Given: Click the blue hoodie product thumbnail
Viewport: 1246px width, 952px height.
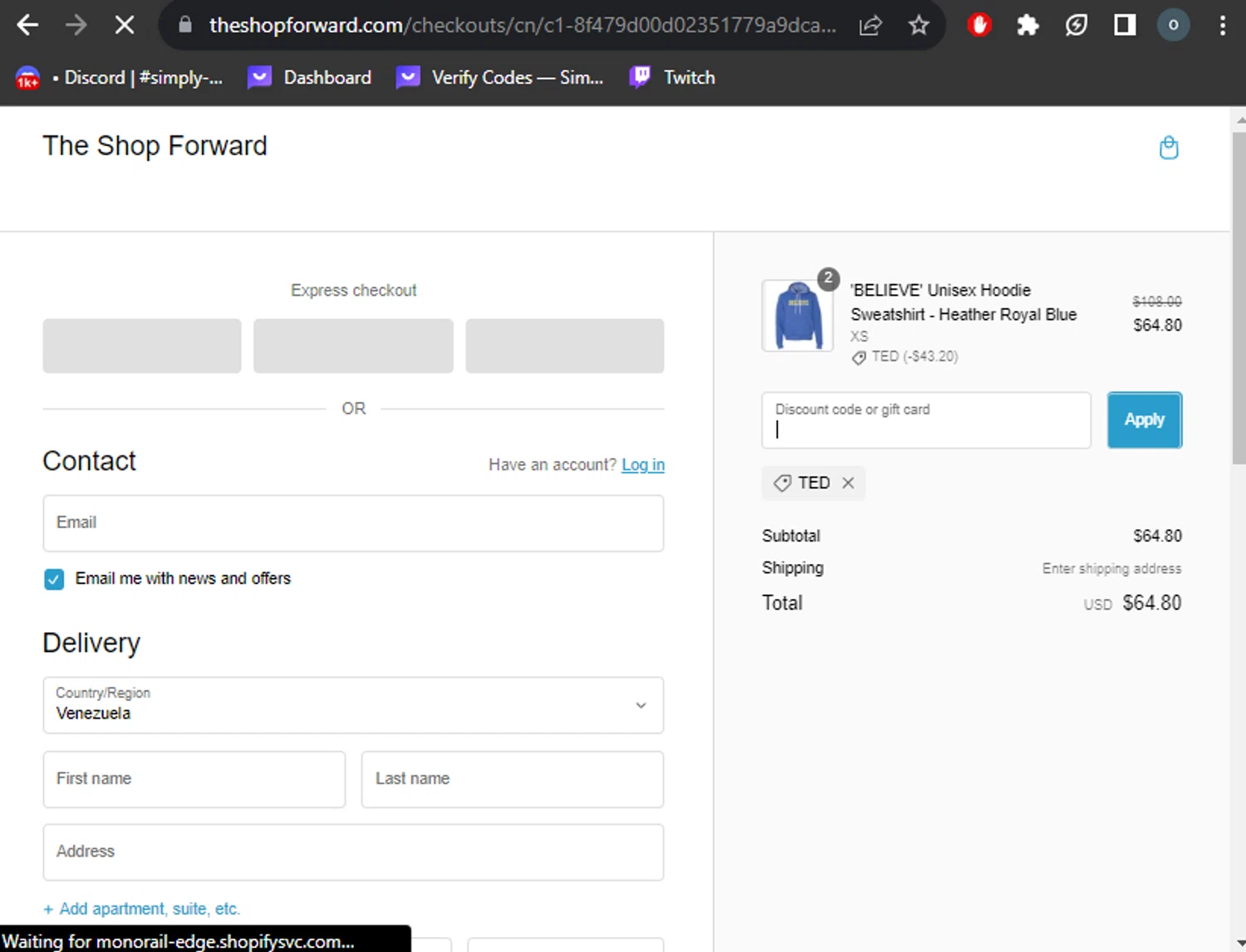Looking at the screenshot, I should 797,316.
